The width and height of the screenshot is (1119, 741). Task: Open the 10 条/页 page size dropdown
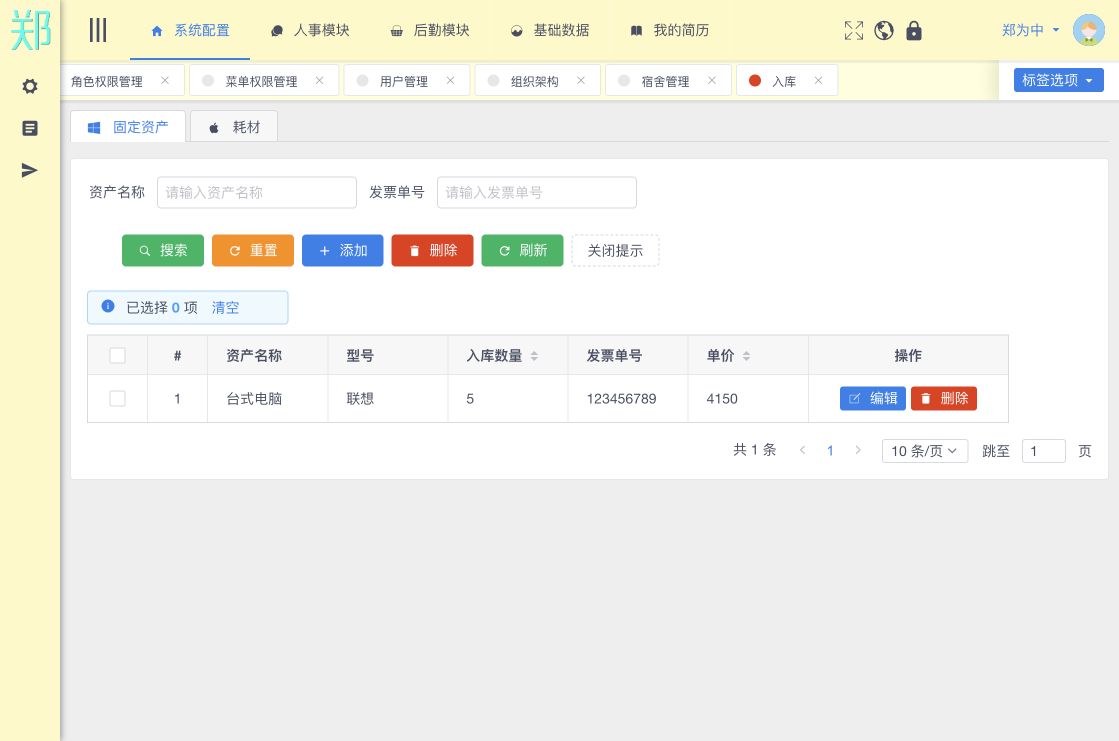(924, 451)
